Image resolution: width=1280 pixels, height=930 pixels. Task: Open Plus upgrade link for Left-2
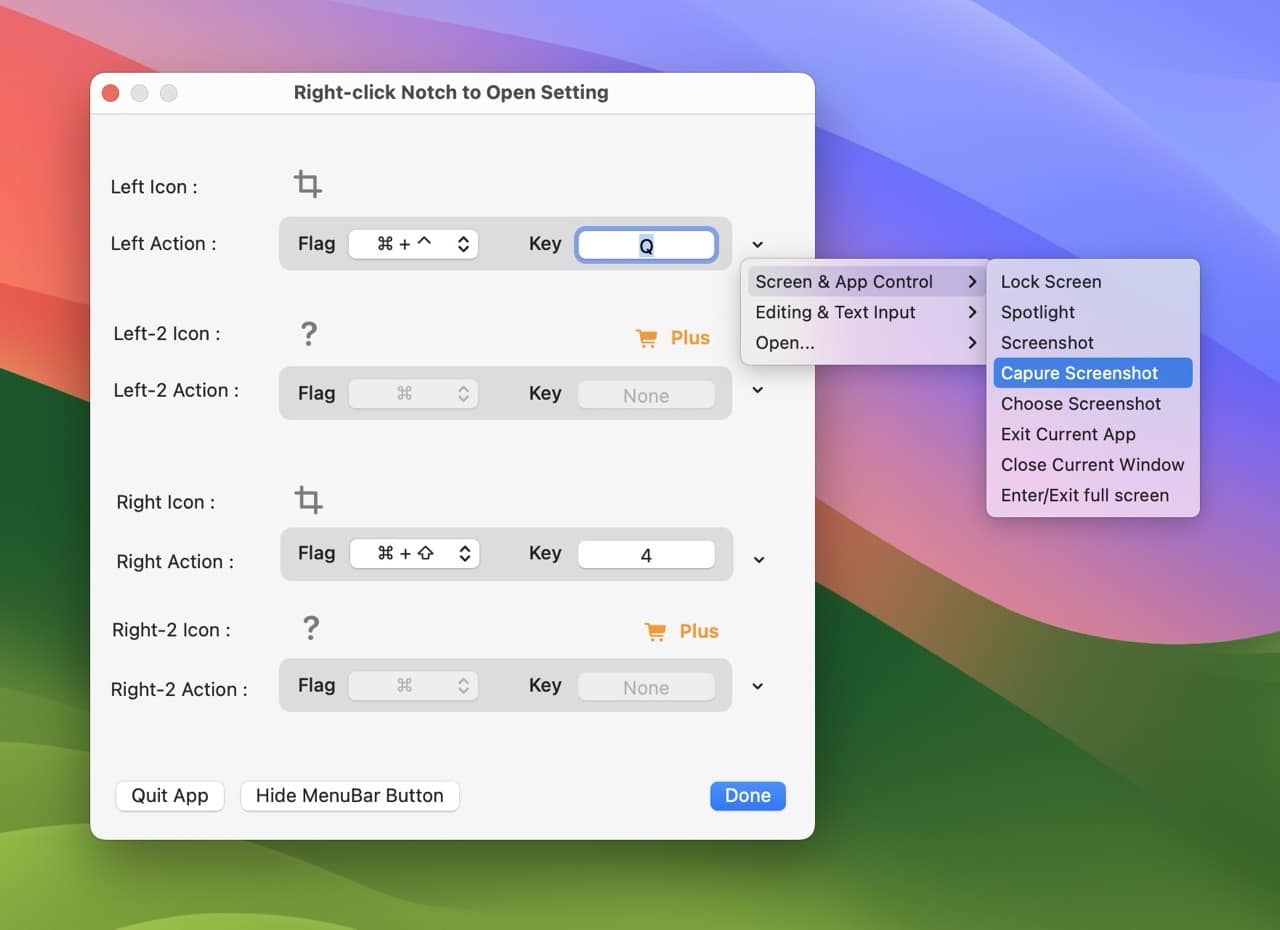690,338
